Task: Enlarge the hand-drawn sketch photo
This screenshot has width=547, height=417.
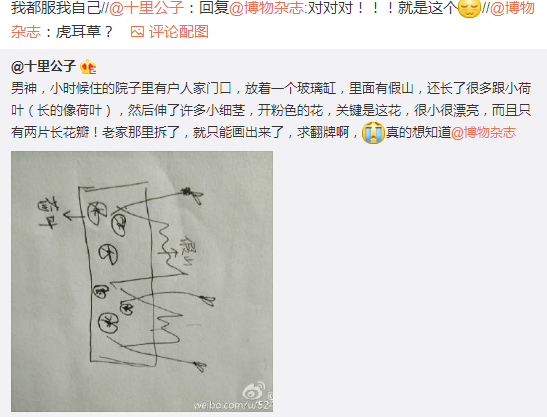Action: pyautogui.click(x=142, y=281)
